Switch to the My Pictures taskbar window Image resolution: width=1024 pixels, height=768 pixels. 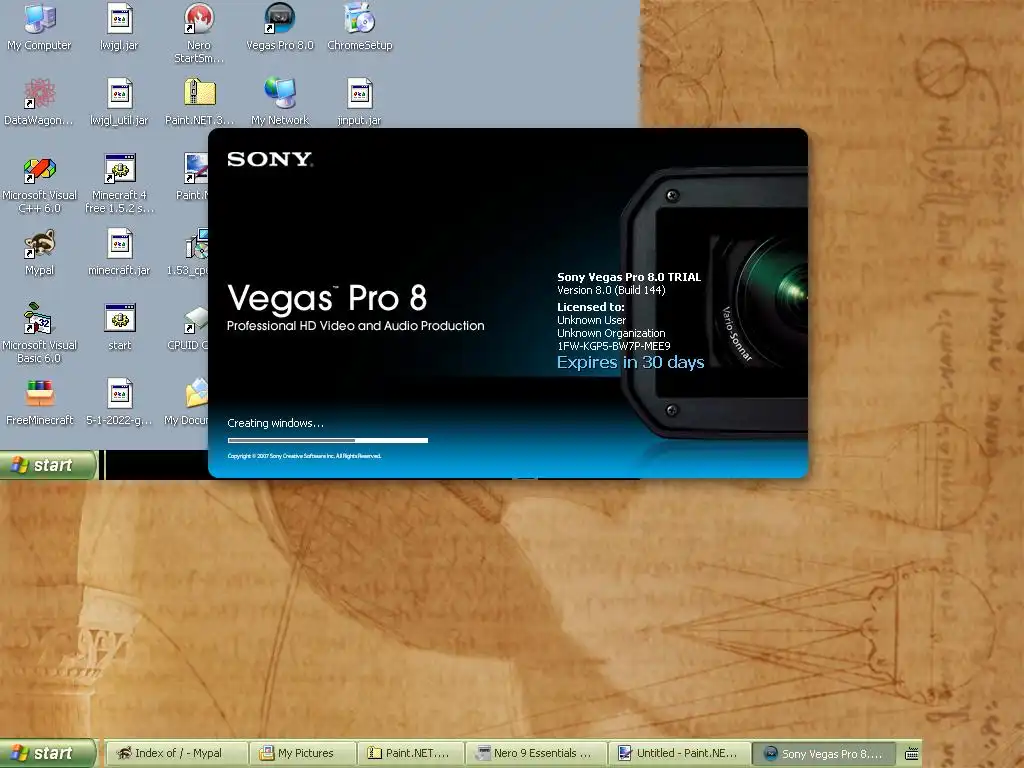click(304, 754)
